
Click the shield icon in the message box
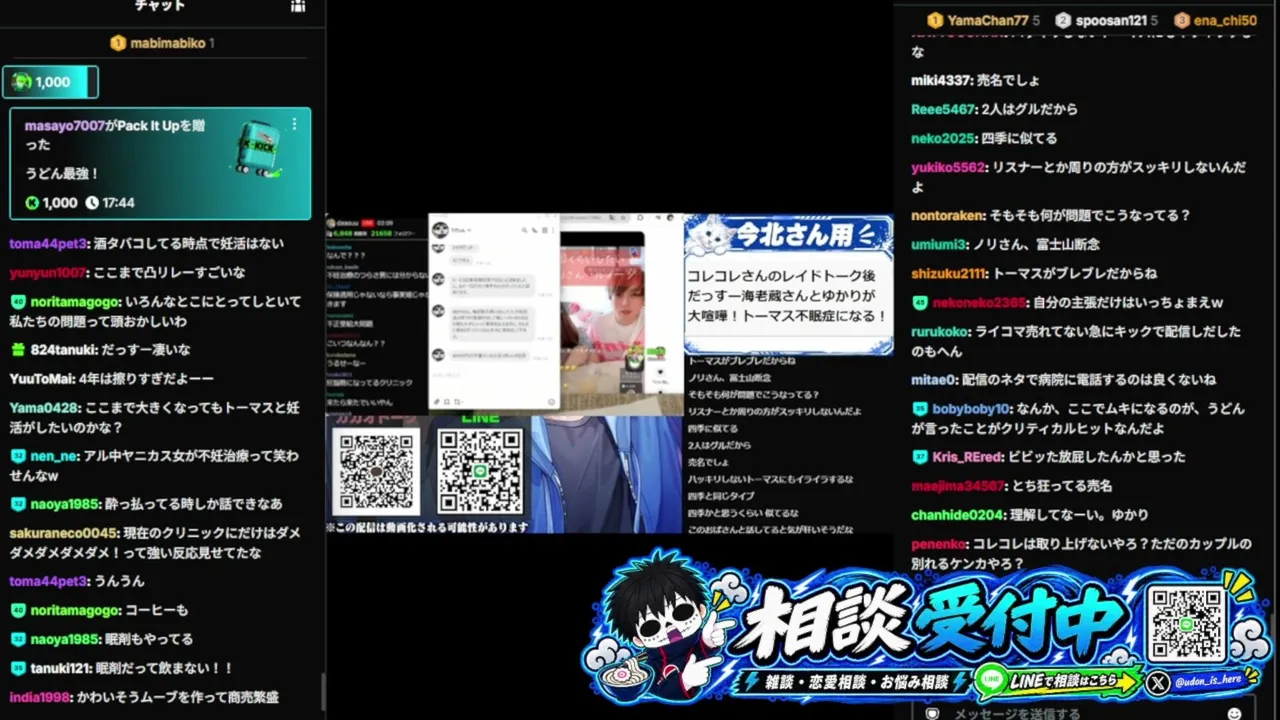pyautogui.click(x=932, y=713)
